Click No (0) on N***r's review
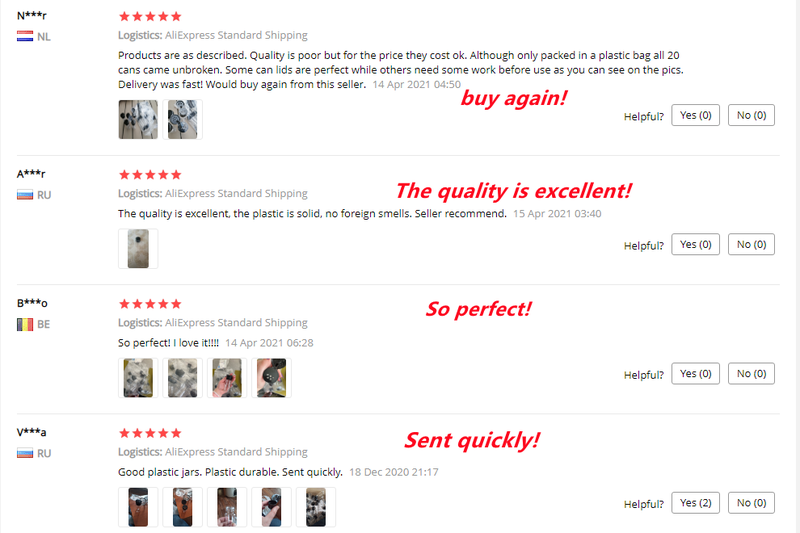 coord(751,115)
